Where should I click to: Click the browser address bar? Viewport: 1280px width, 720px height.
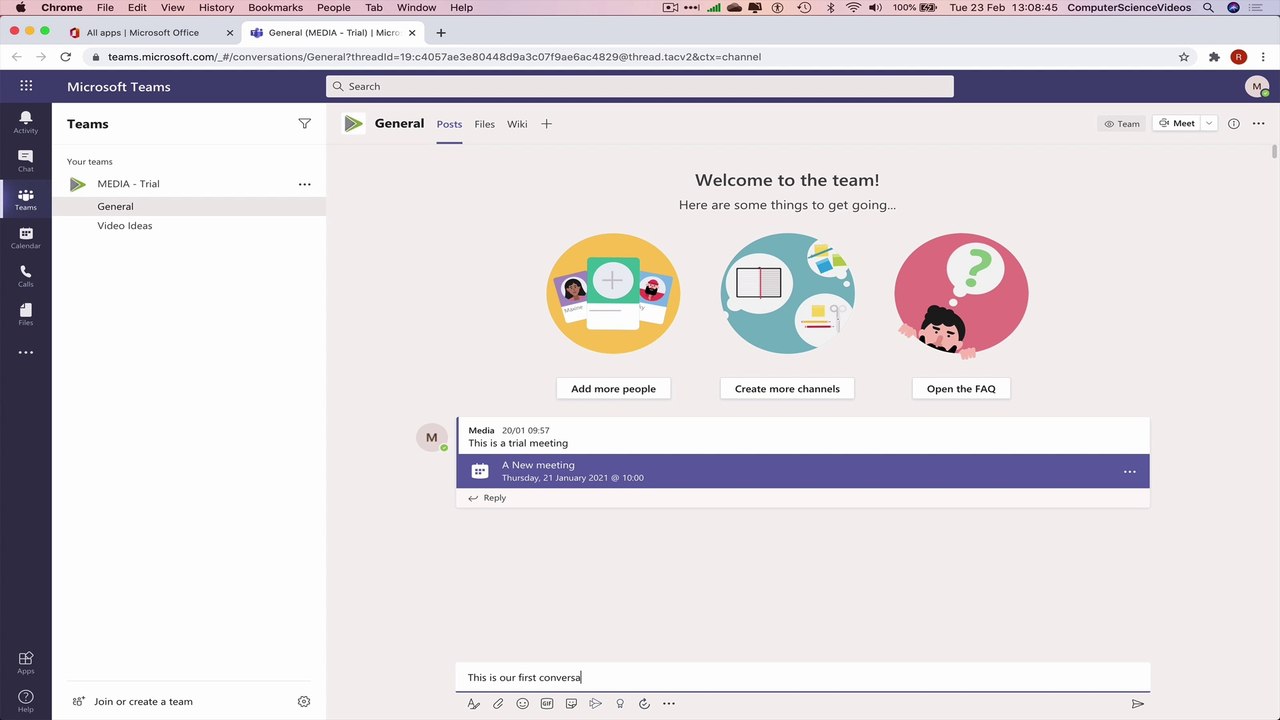click(640, 57)
